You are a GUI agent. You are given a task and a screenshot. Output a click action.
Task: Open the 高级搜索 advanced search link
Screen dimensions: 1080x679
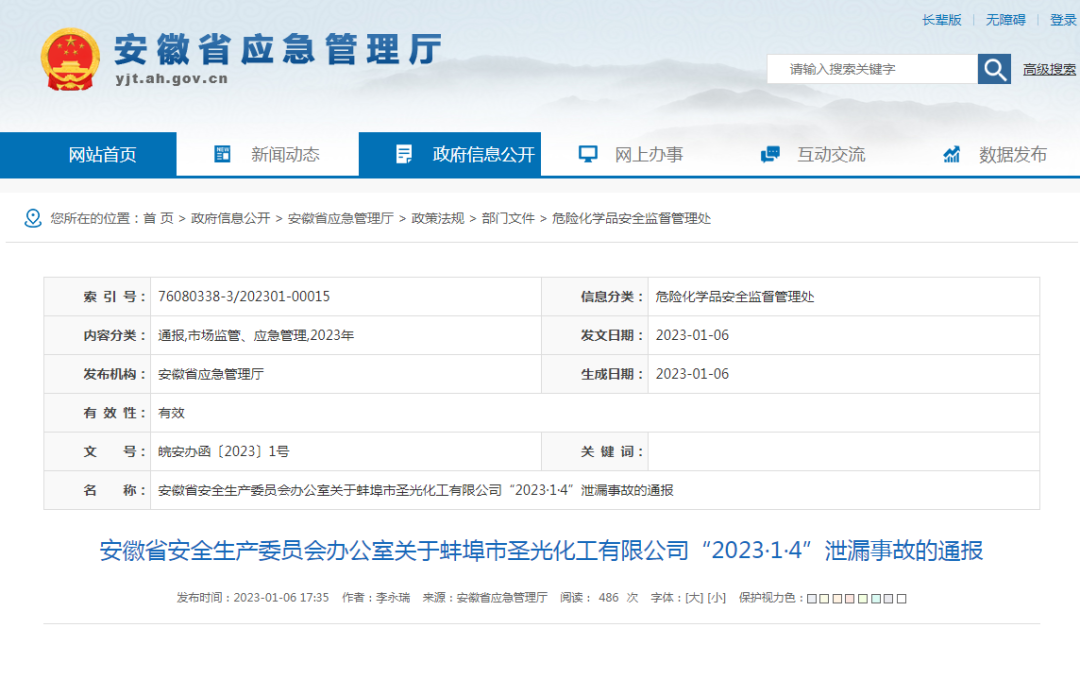pyautogui.click(x=1049, y=70)
